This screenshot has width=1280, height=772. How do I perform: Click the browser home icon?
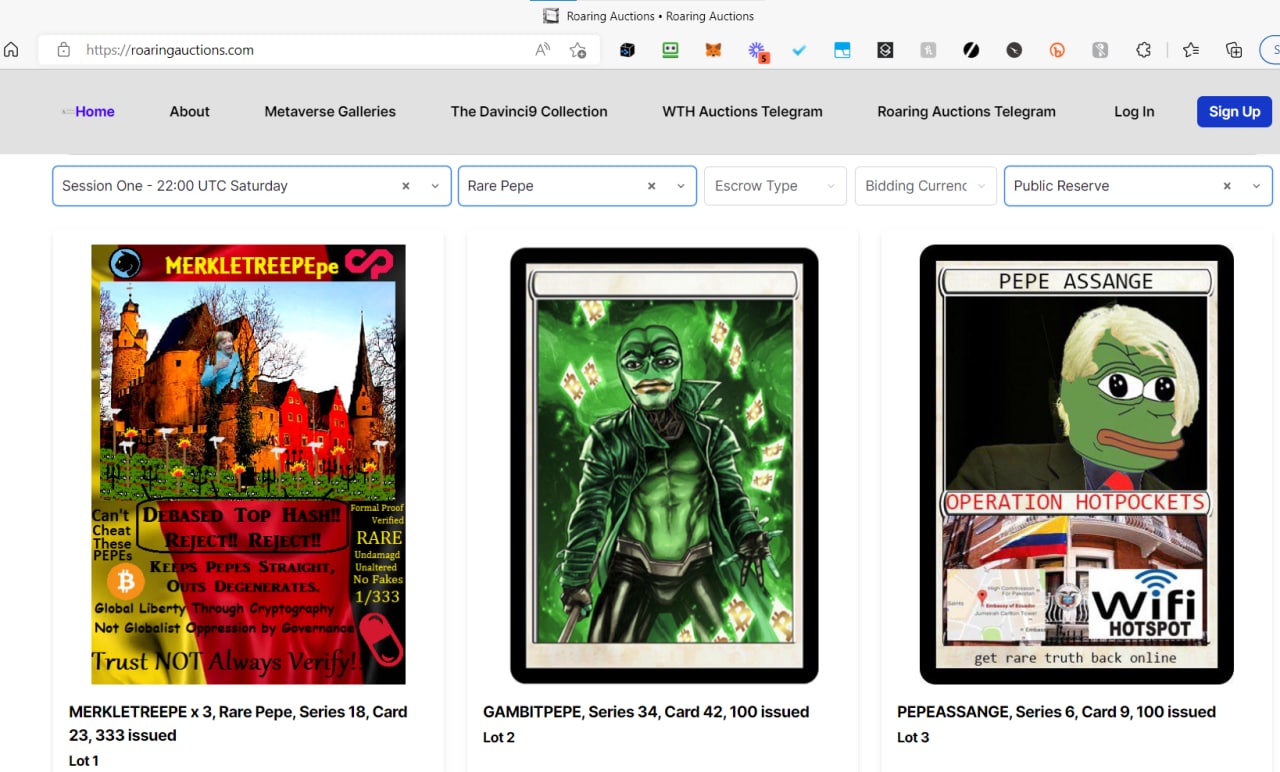(x=11, y=50)
